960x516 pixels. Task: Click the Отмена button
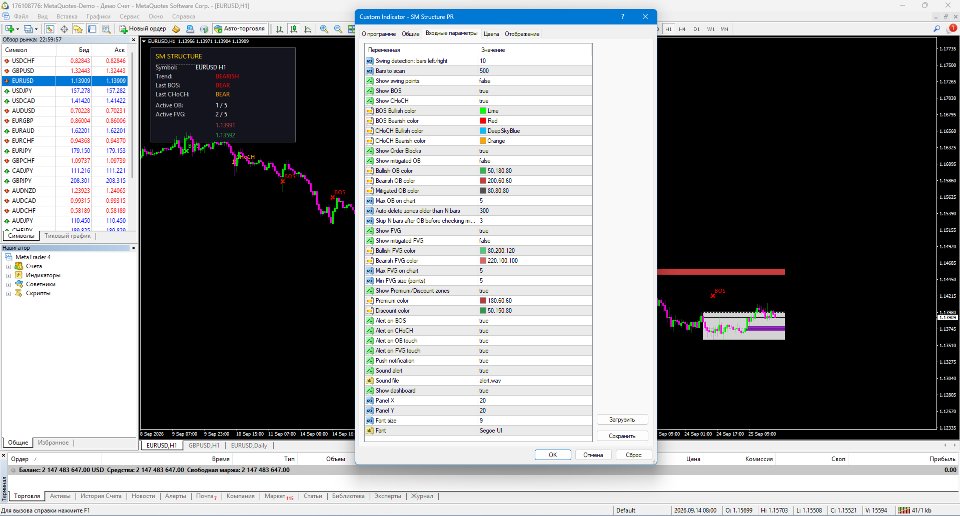click(x=593, y=455)
